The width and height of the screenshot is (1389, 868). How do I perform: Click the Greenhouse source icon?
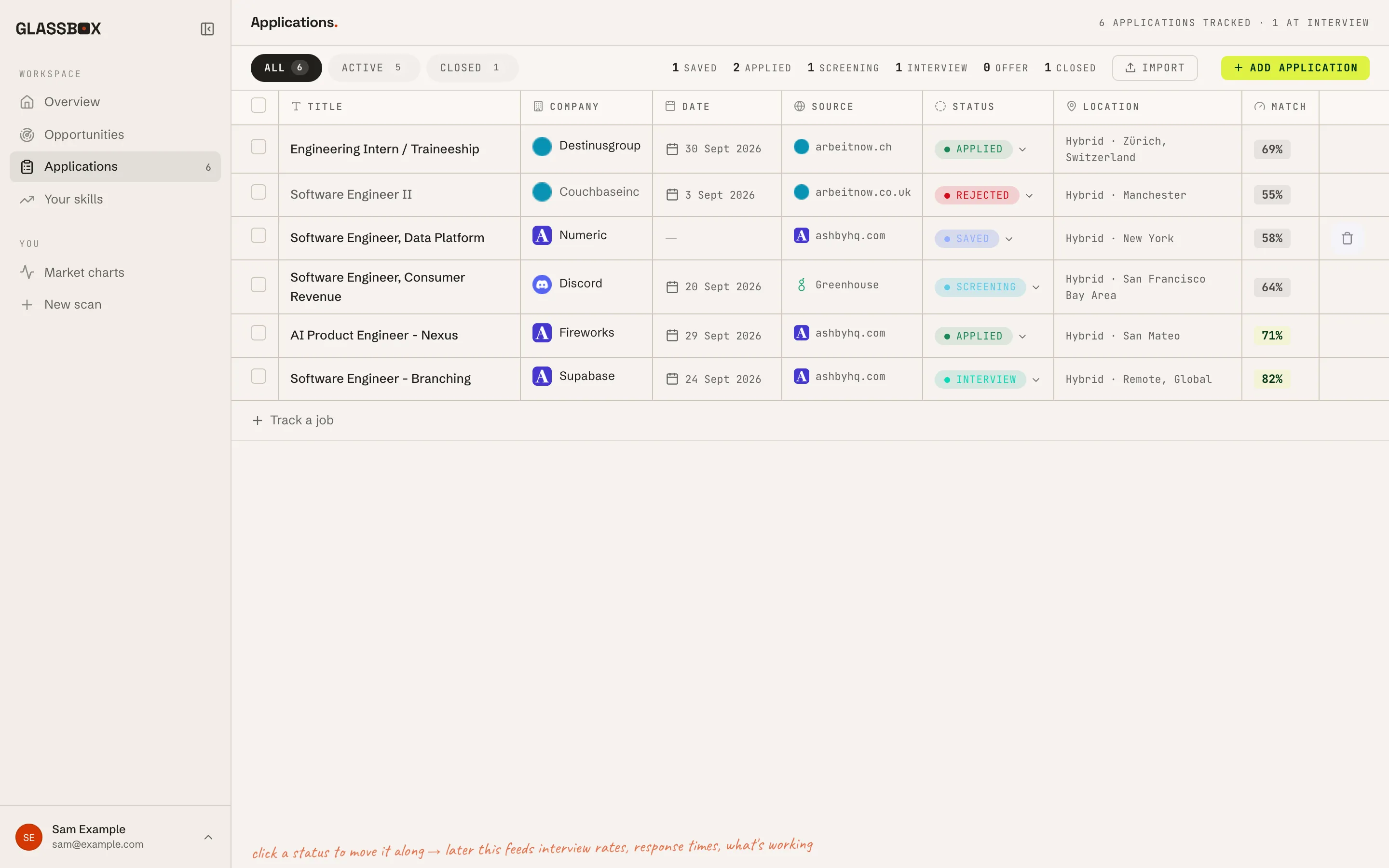(x=801, y=285)
